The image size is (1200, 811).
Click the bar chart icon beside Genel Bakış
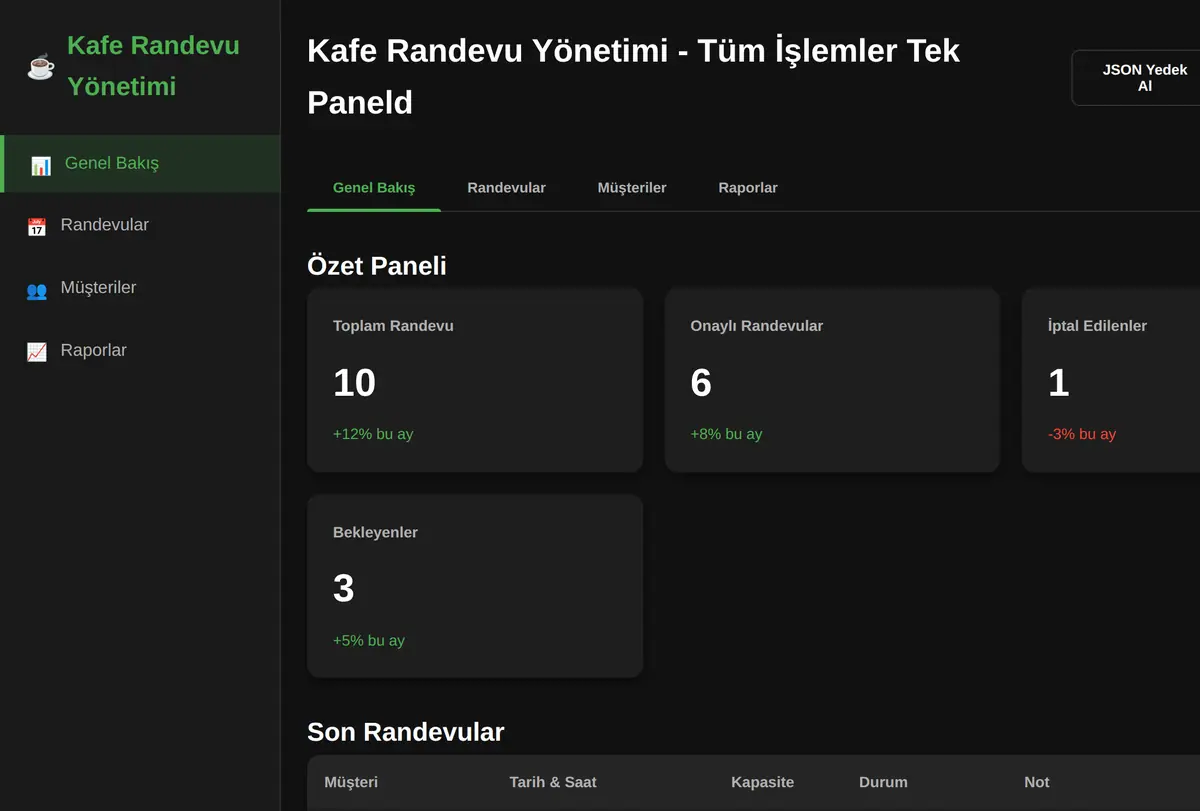click(41, 165)
